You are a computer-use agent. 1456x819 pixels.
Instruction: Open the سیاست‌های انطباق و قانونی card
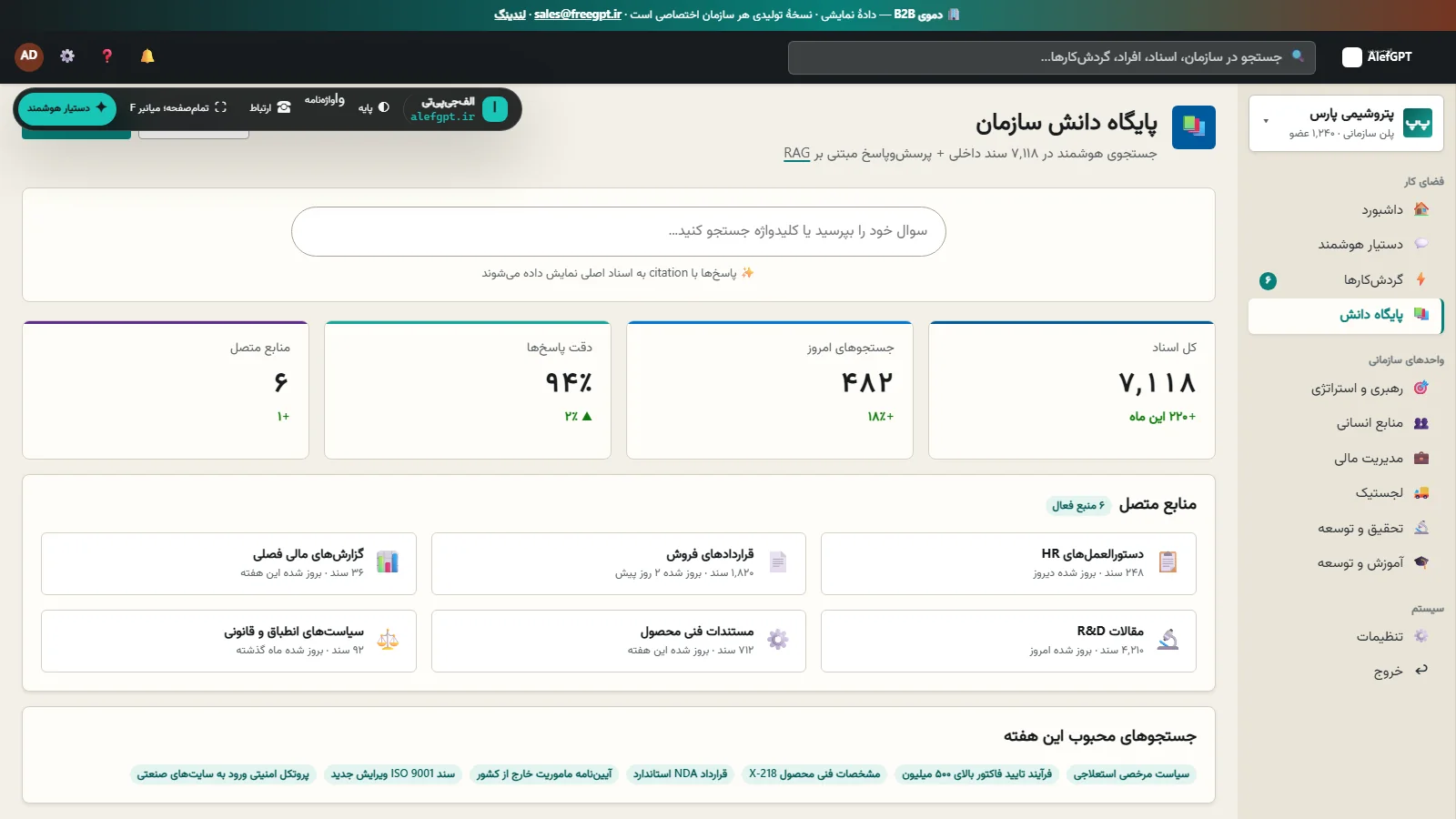click(228, 641)
